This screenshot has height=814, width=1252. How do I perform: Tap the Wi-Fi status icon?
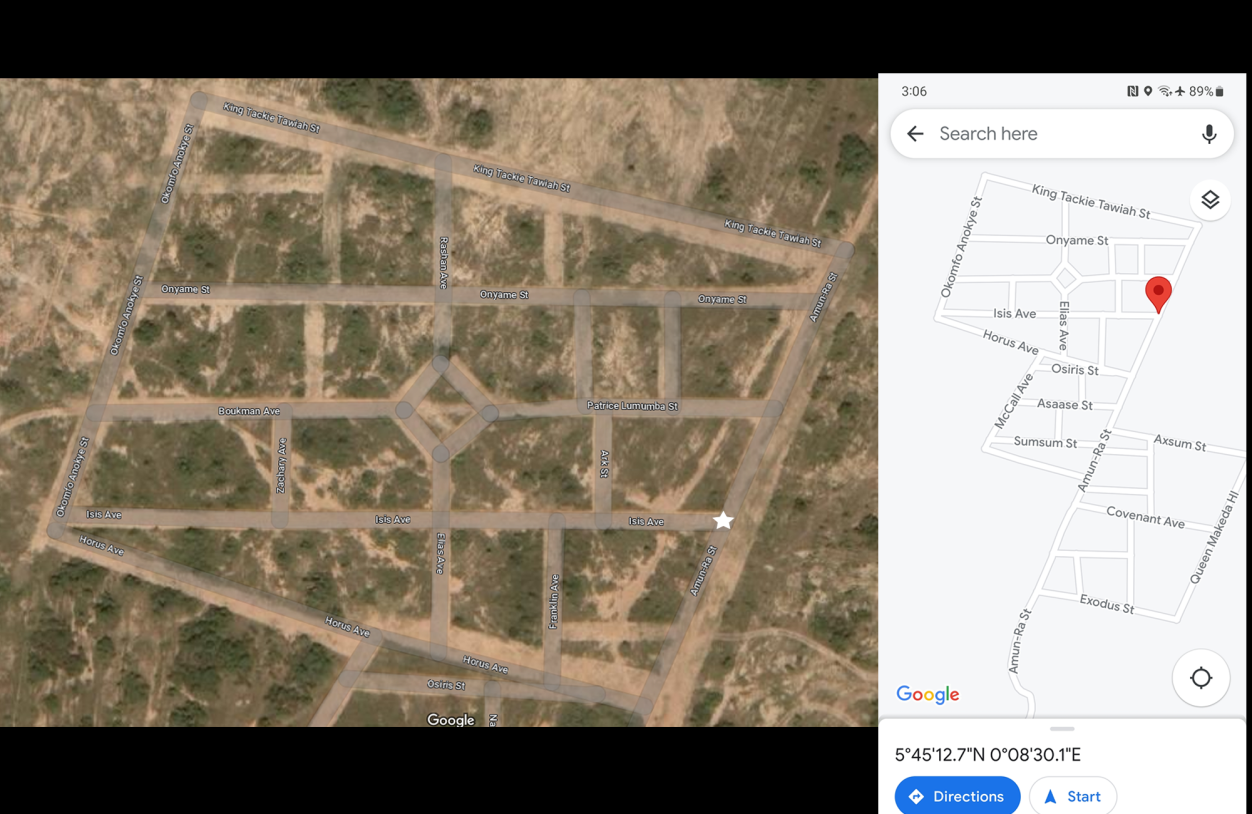1164,91
